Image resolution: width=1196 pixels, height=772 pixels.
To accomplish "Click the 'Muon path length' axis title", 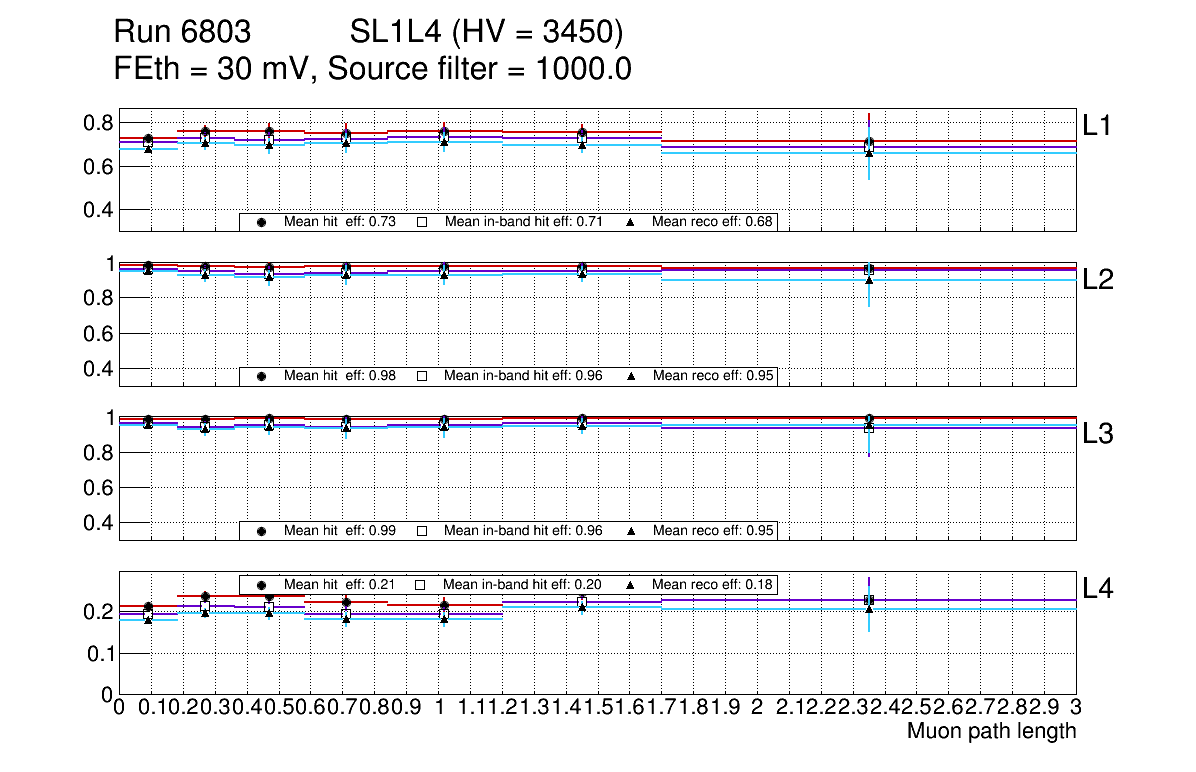I will (991, 731).
